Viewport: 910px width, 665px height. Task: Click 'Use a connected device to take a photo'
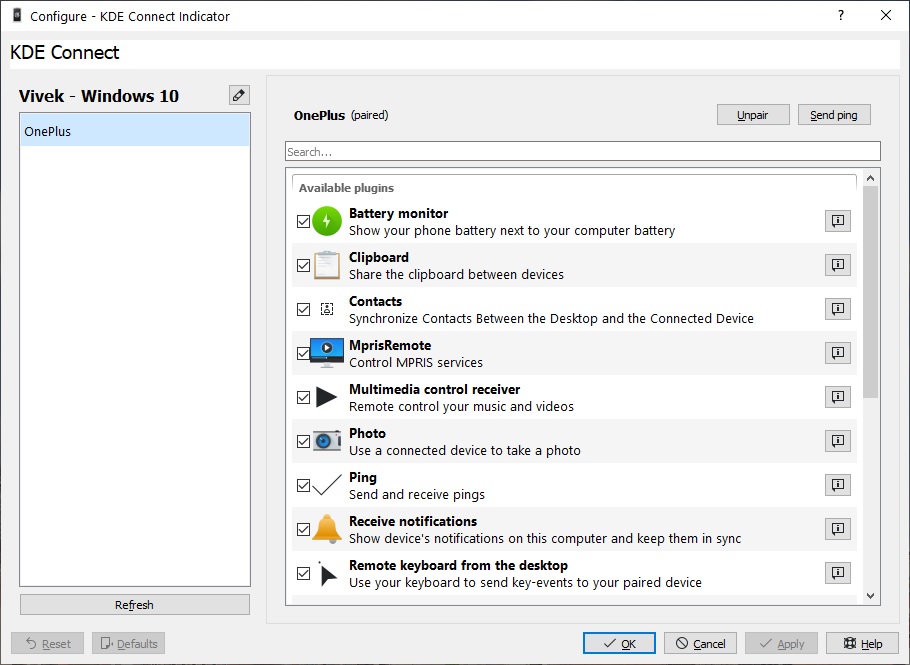point(465,450)
